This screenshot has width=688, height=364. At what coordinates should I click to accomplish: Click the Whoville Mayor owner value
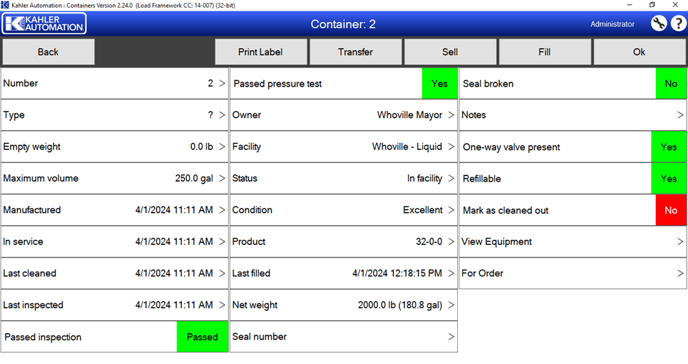pyautogui.click(x=409, y=115)
